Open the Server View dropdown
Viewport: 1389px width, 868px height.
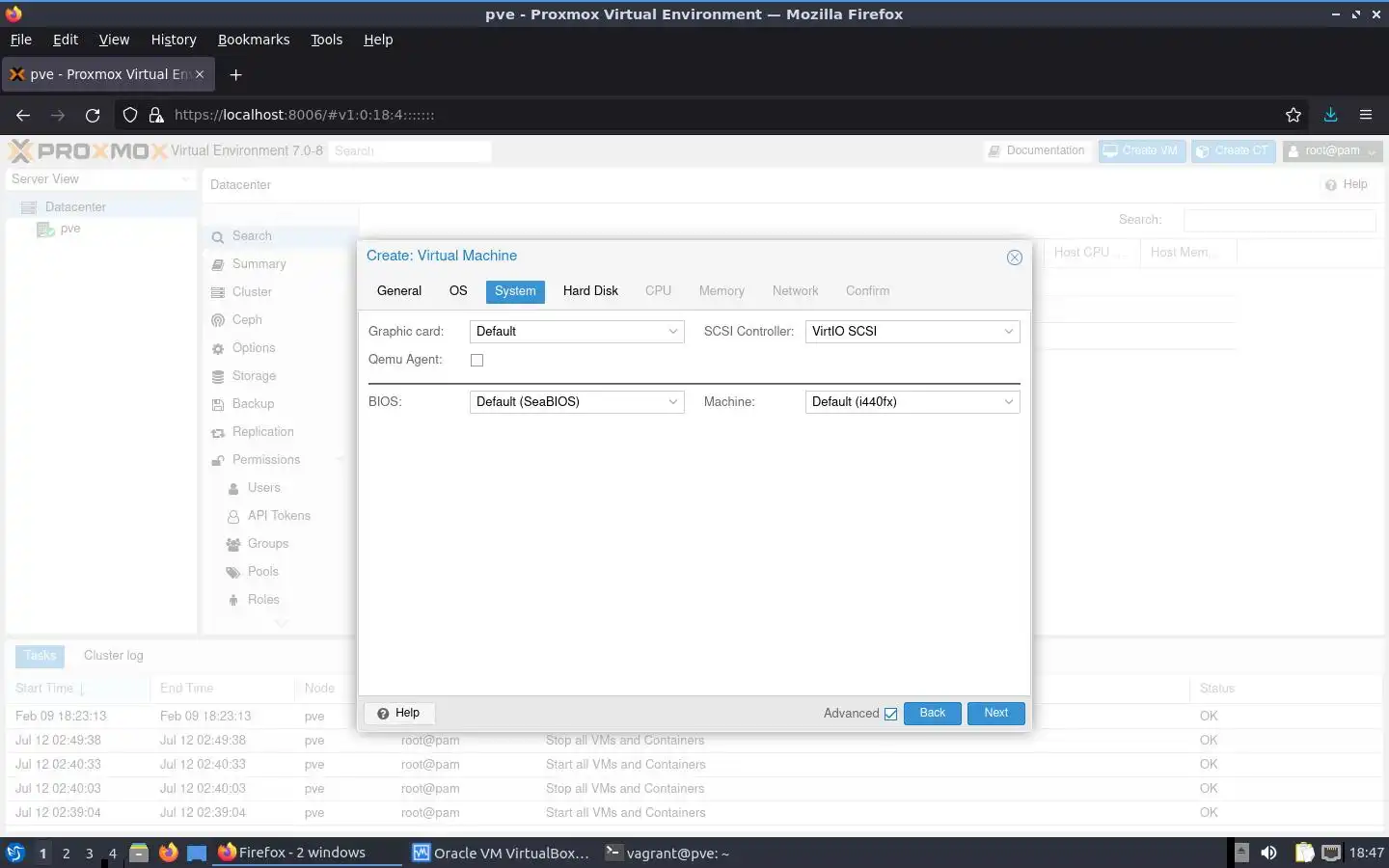100,179
